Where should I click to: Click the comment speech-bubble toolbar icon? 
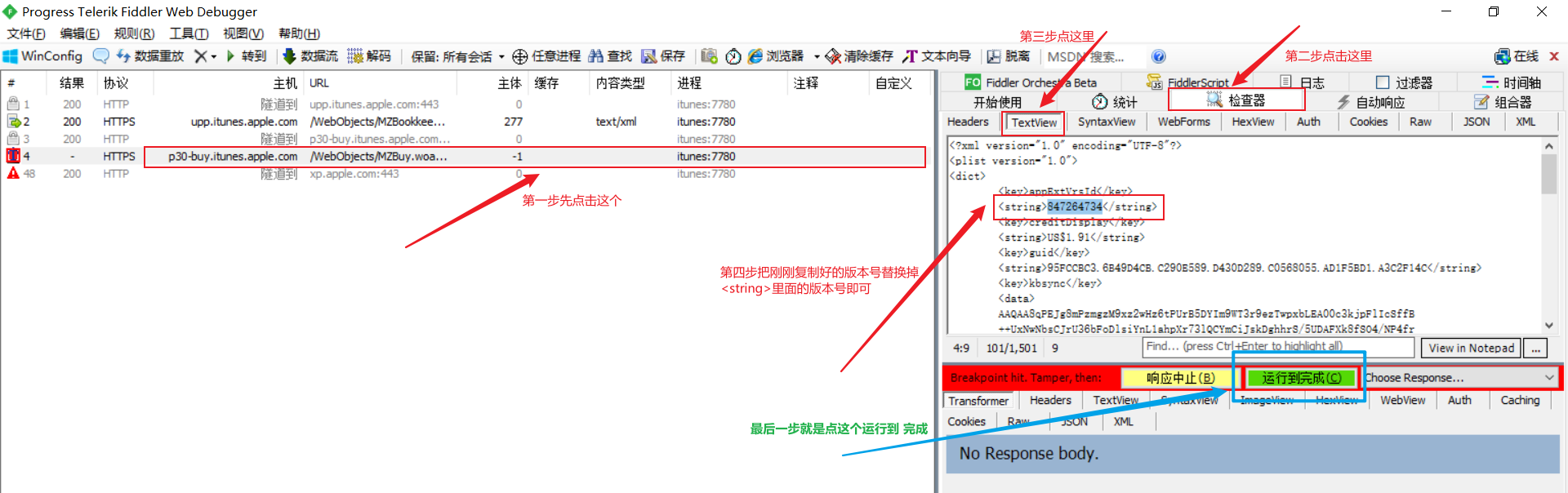tap(100, 56)
